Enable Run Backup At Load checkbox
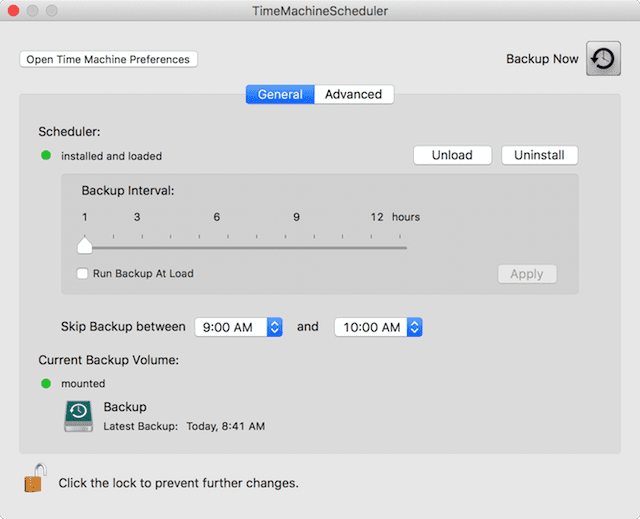Viewport: 640px width, 519px height. click(83, 273)
